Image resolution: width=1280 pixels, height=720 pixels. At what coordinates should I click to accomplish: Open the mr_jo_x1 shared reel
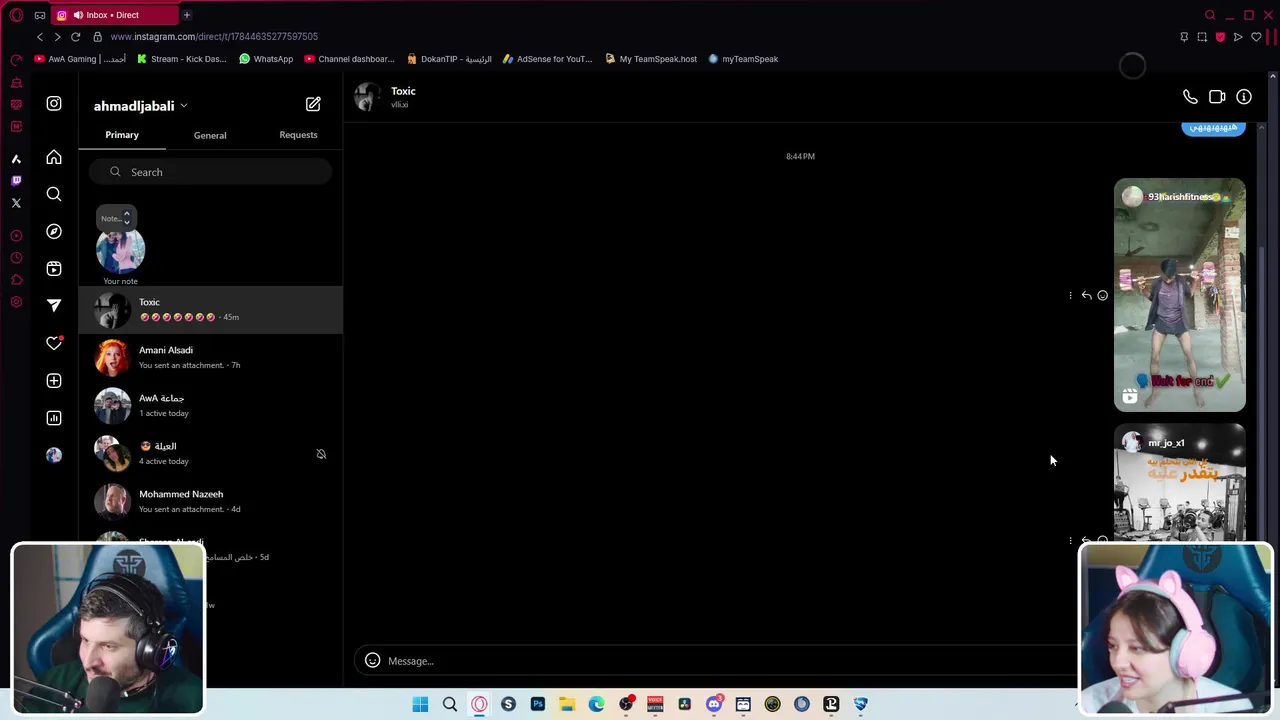(x=1180, y=483)
